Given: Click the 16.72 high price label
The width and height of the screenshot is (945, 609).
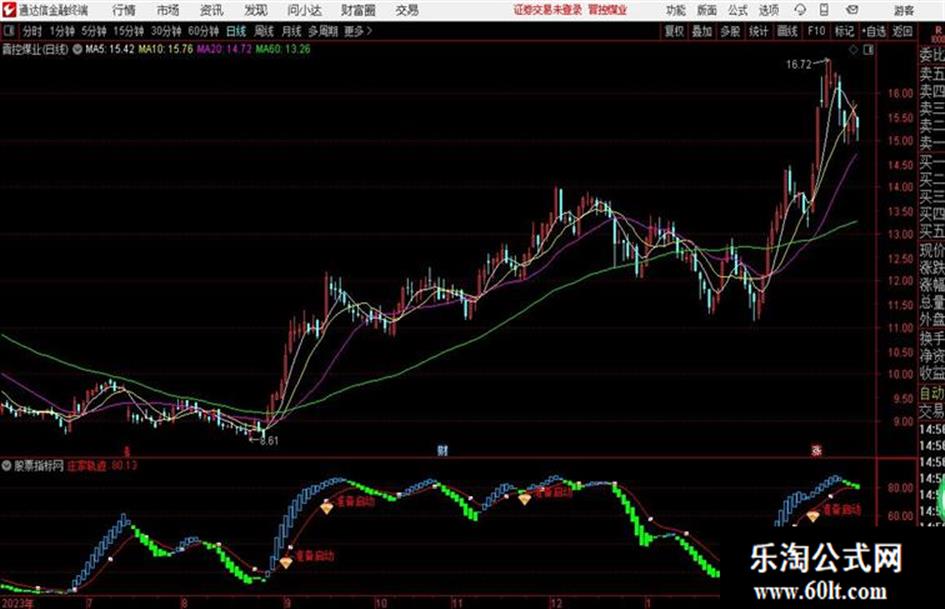Looking at the screenshot, I should click(x=799, y=65).
